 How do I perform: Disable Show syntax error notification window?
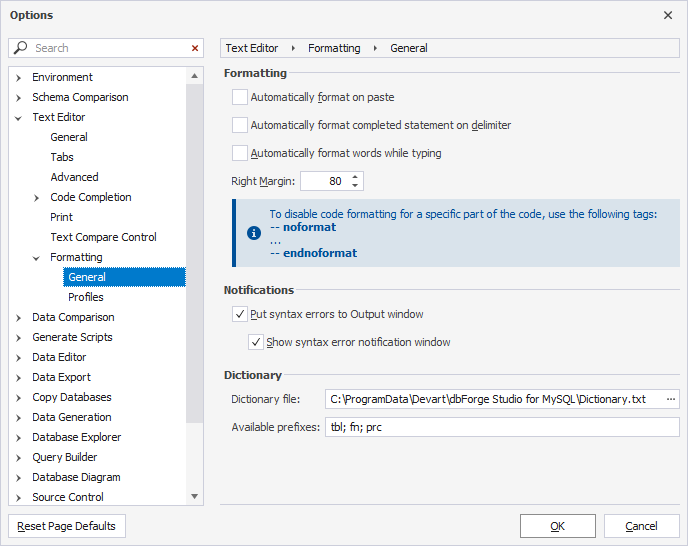pos(257,342)
